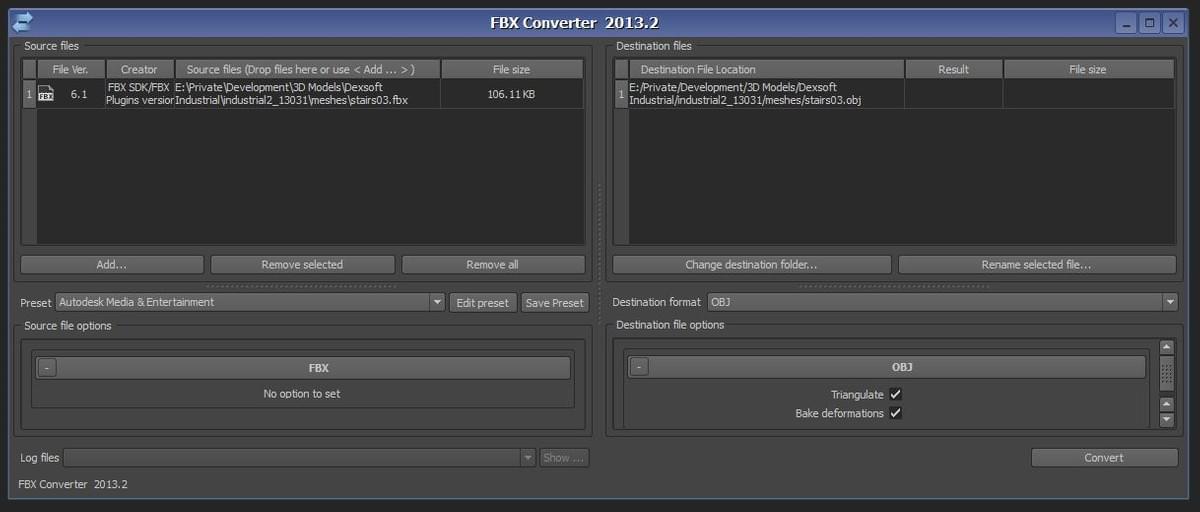Close the FBX Converter window

click(x=1173, y=23)
